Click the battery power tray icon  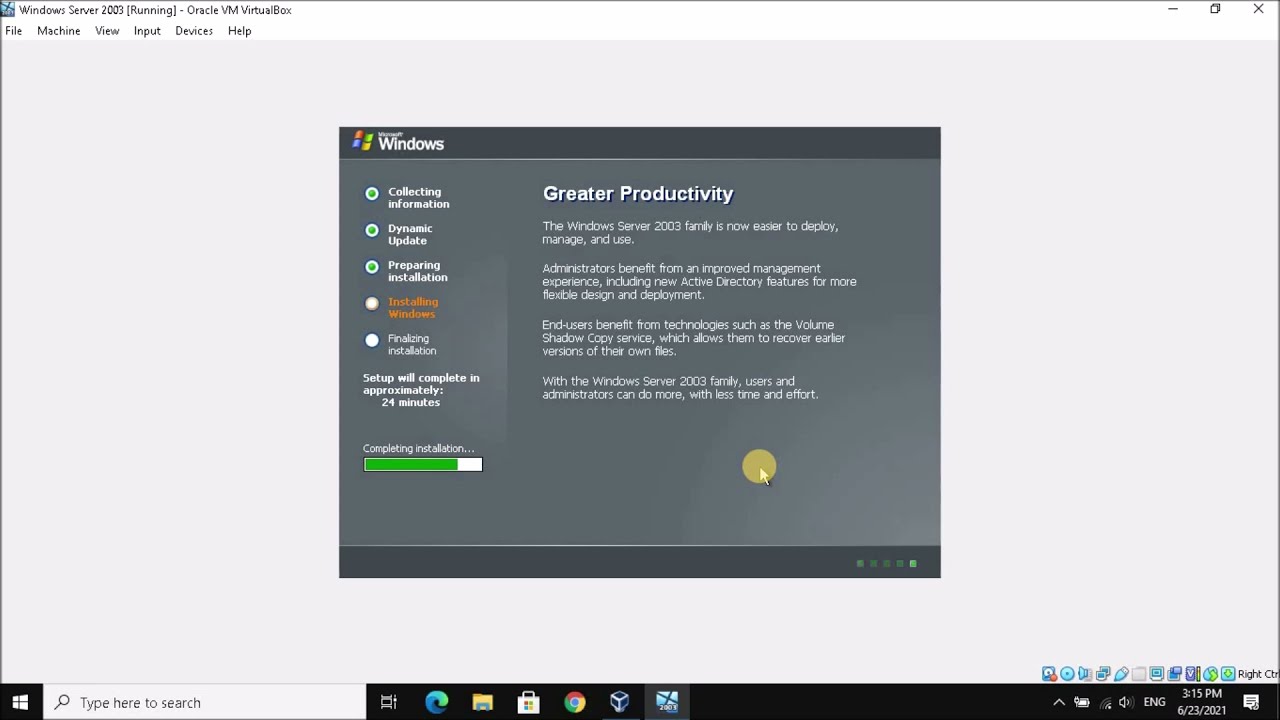point(1082,702)
